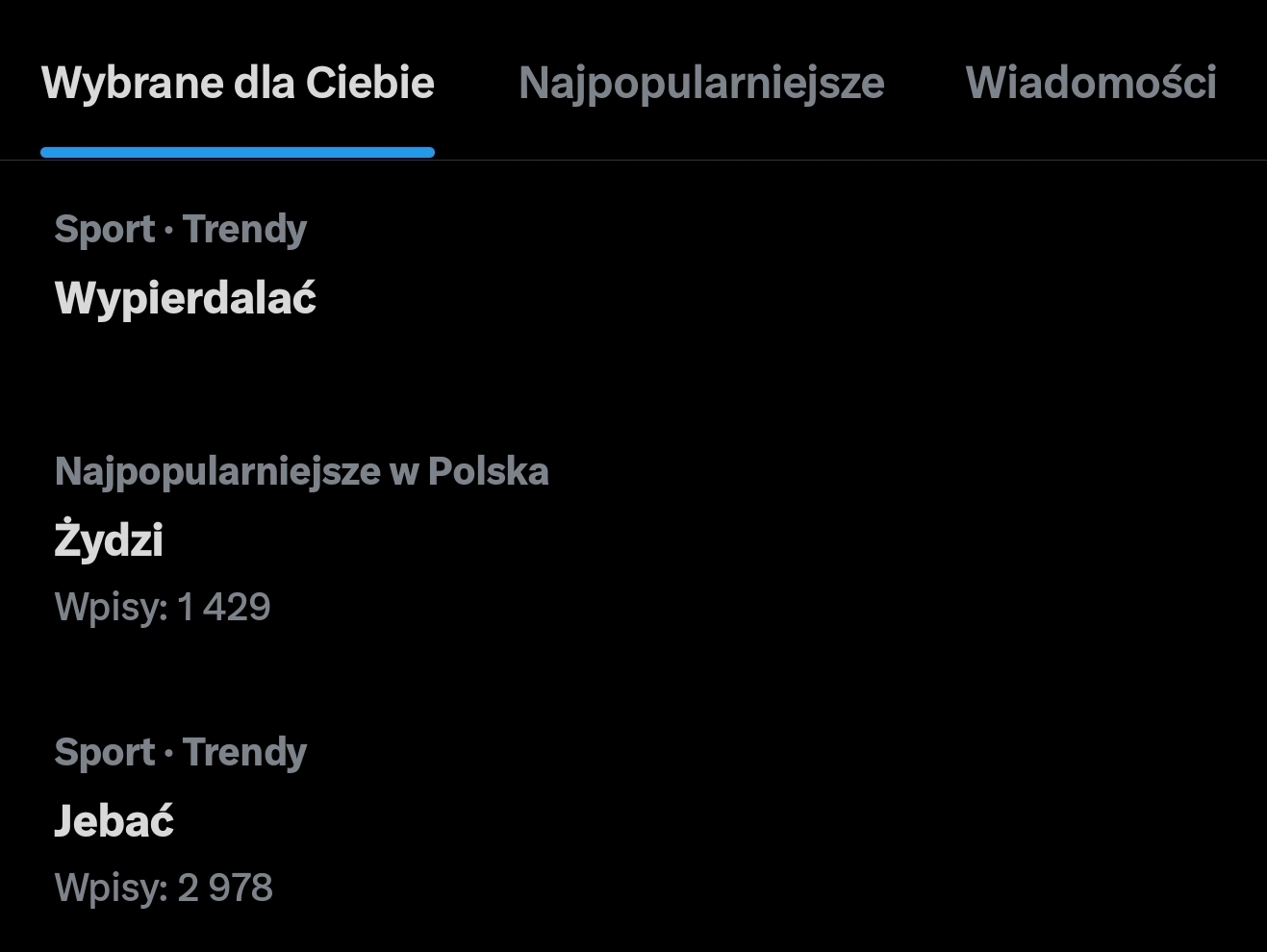Click the word "Sport" above Wypierdalać

click(104, 229)
